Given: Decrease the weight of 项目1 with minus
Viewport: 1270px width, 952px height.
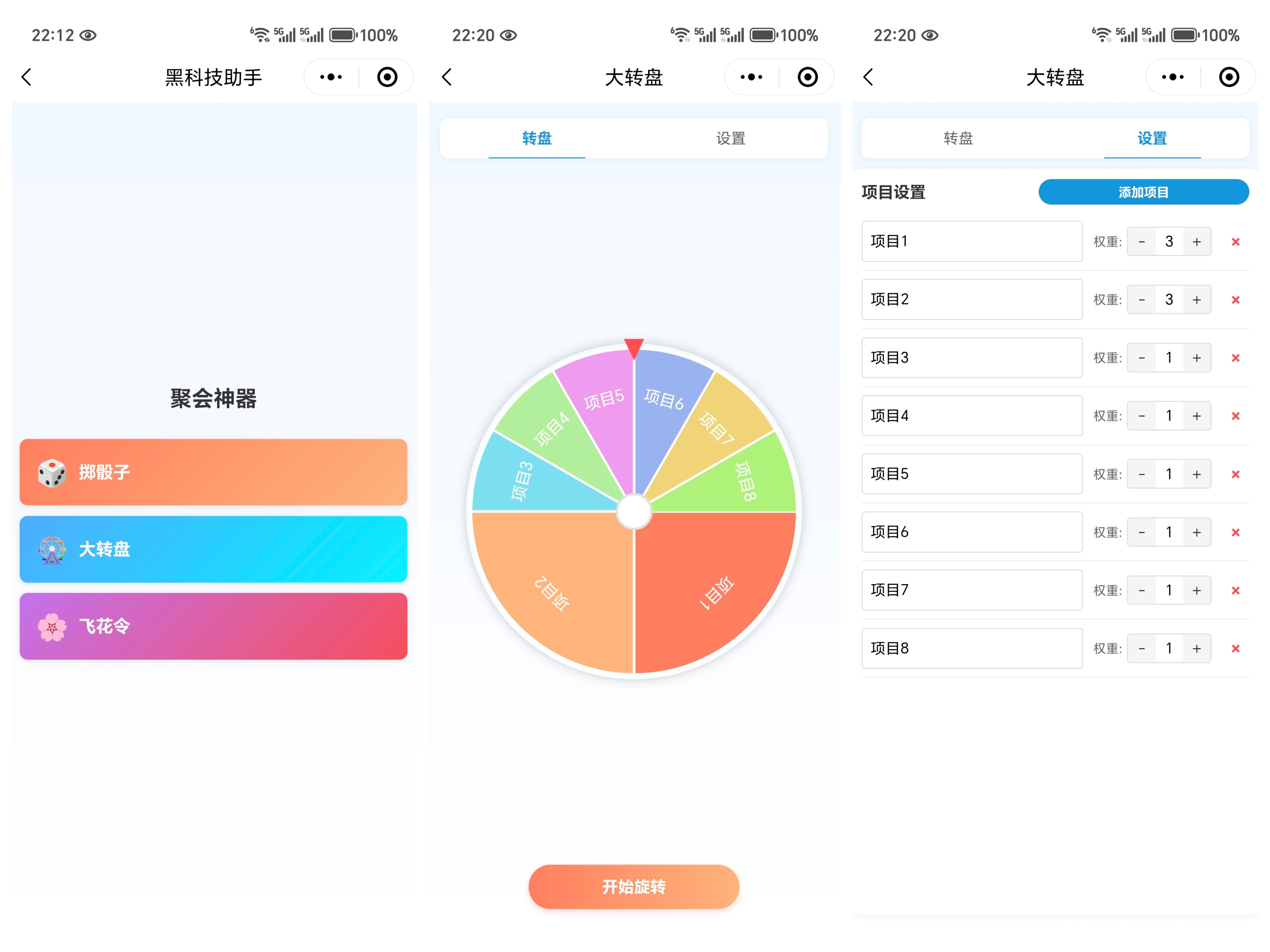Looking at the screenshot, I should [x=1141, y=242].
